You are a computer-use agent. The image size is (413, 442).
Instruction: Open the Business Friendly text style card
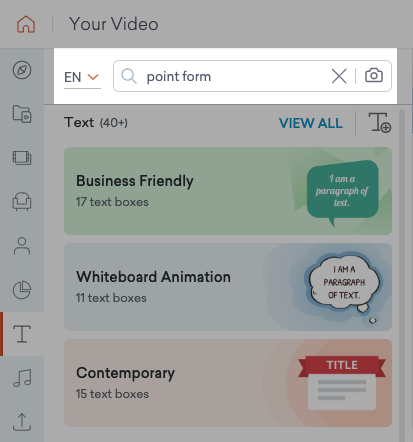click(x=228, y=191)
